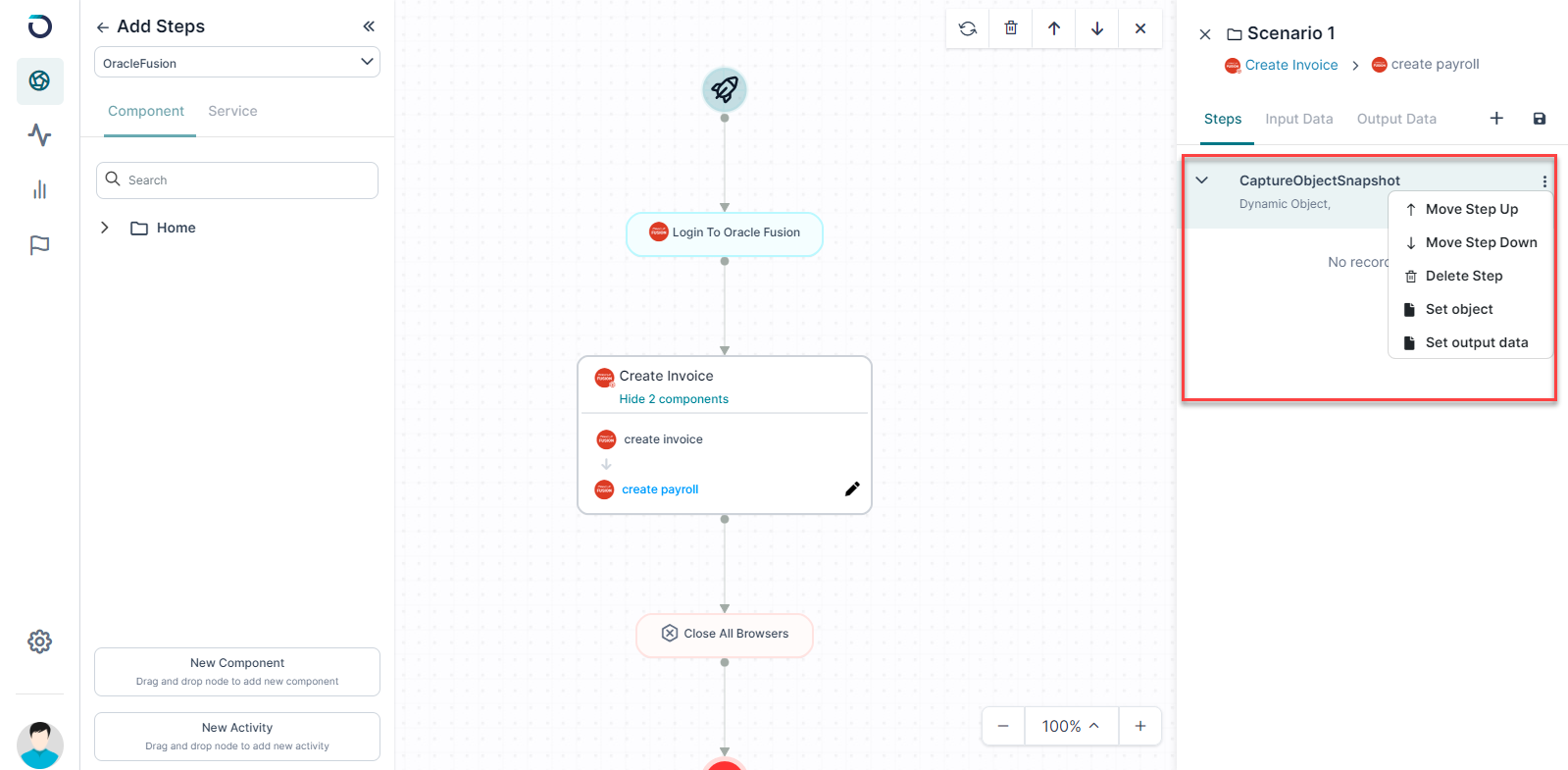Screen dimensions: 1568x770
Task: Click the plus icon to add step
Action: 1496,118
